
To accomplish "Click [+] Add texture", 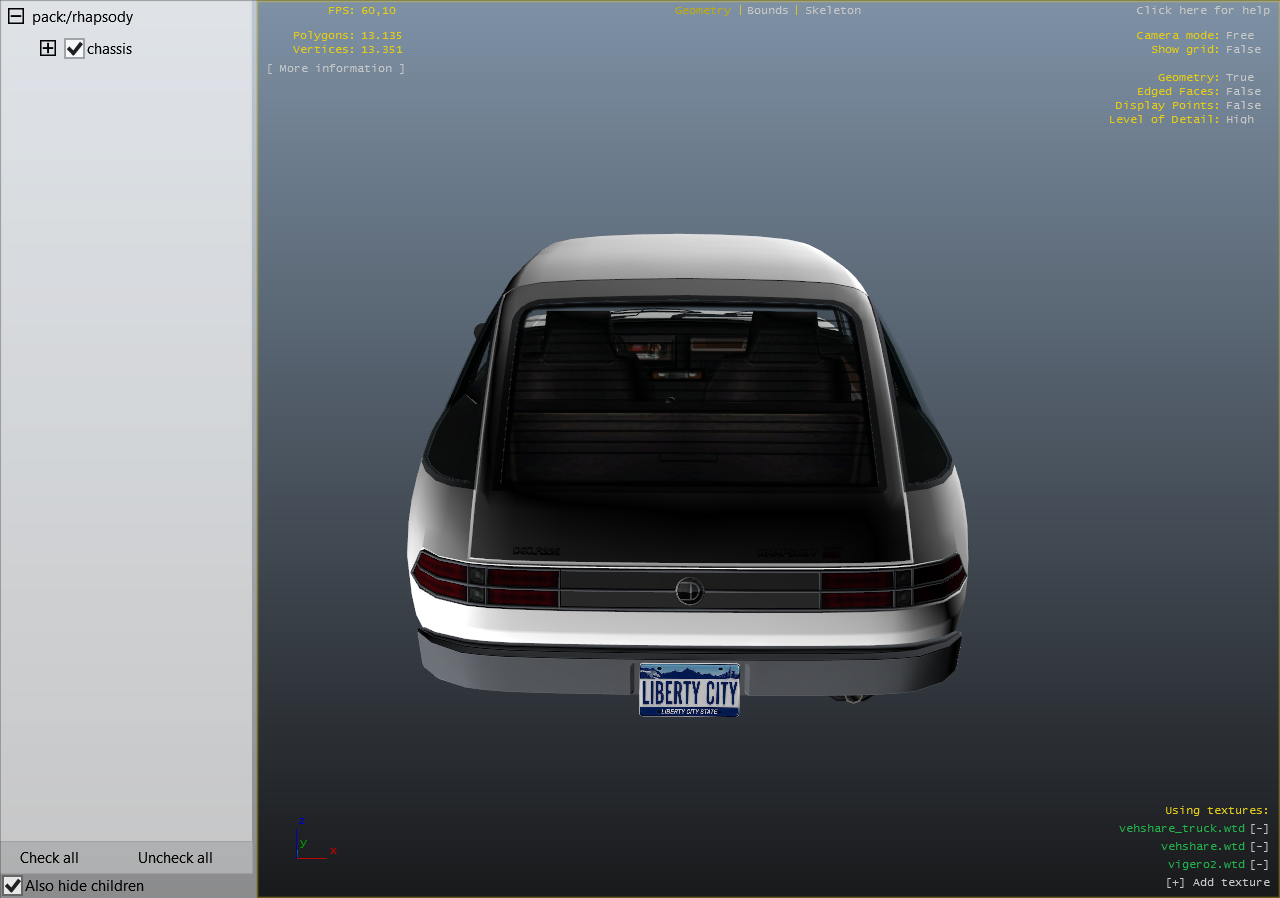I will click(1217, 882).
